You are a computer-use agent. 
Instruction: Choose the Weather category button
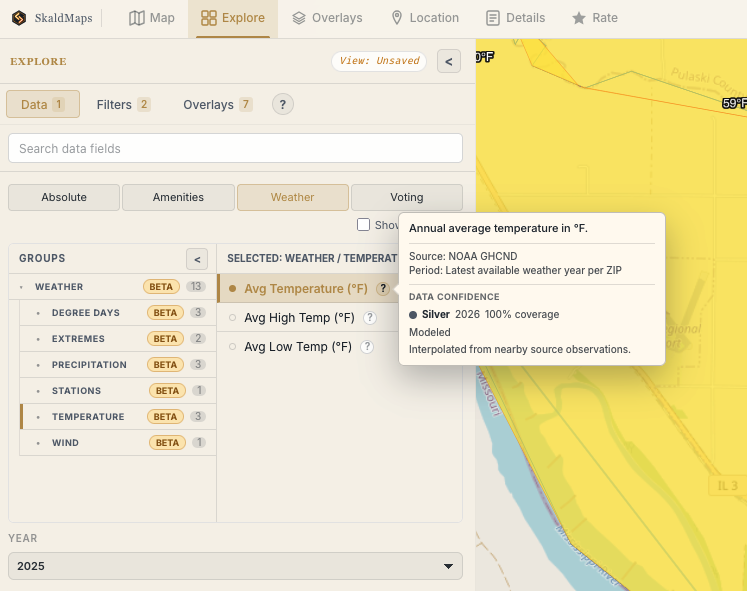coord(293,197)
